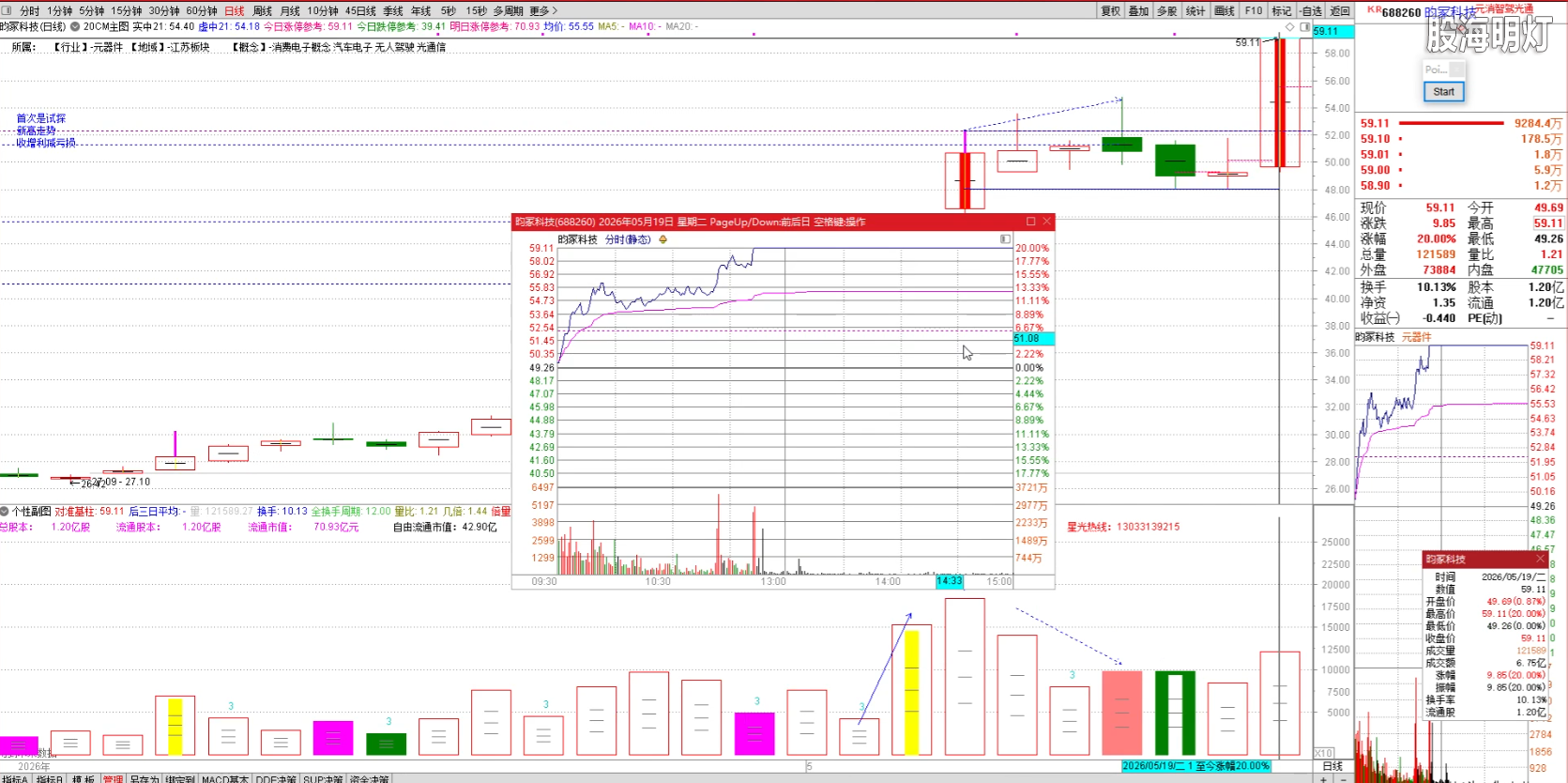Click the 日线 label below the volume axis
Image resolution: width=1568 pixels, height=783 pixels.
[x=1332, y=766]
